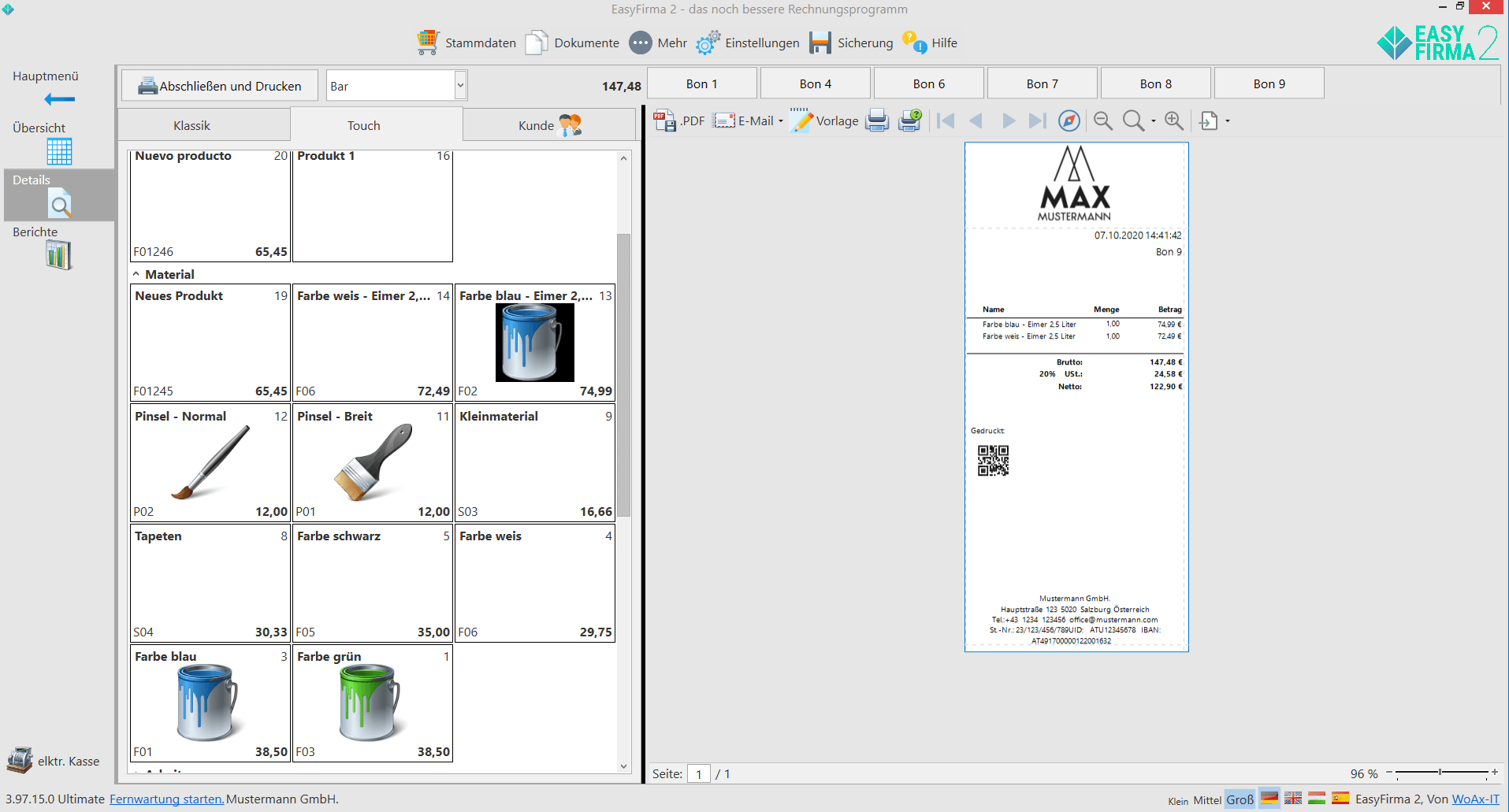Click Fernwartung starten link
1509x812 pixels.
point(166,799)
